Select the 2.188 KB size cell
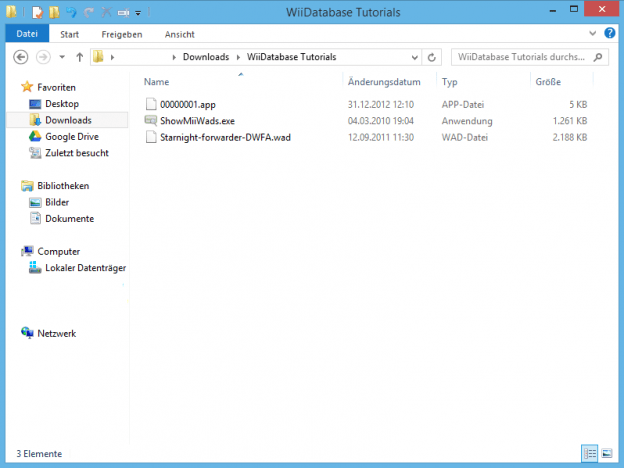 click(570, 137)
